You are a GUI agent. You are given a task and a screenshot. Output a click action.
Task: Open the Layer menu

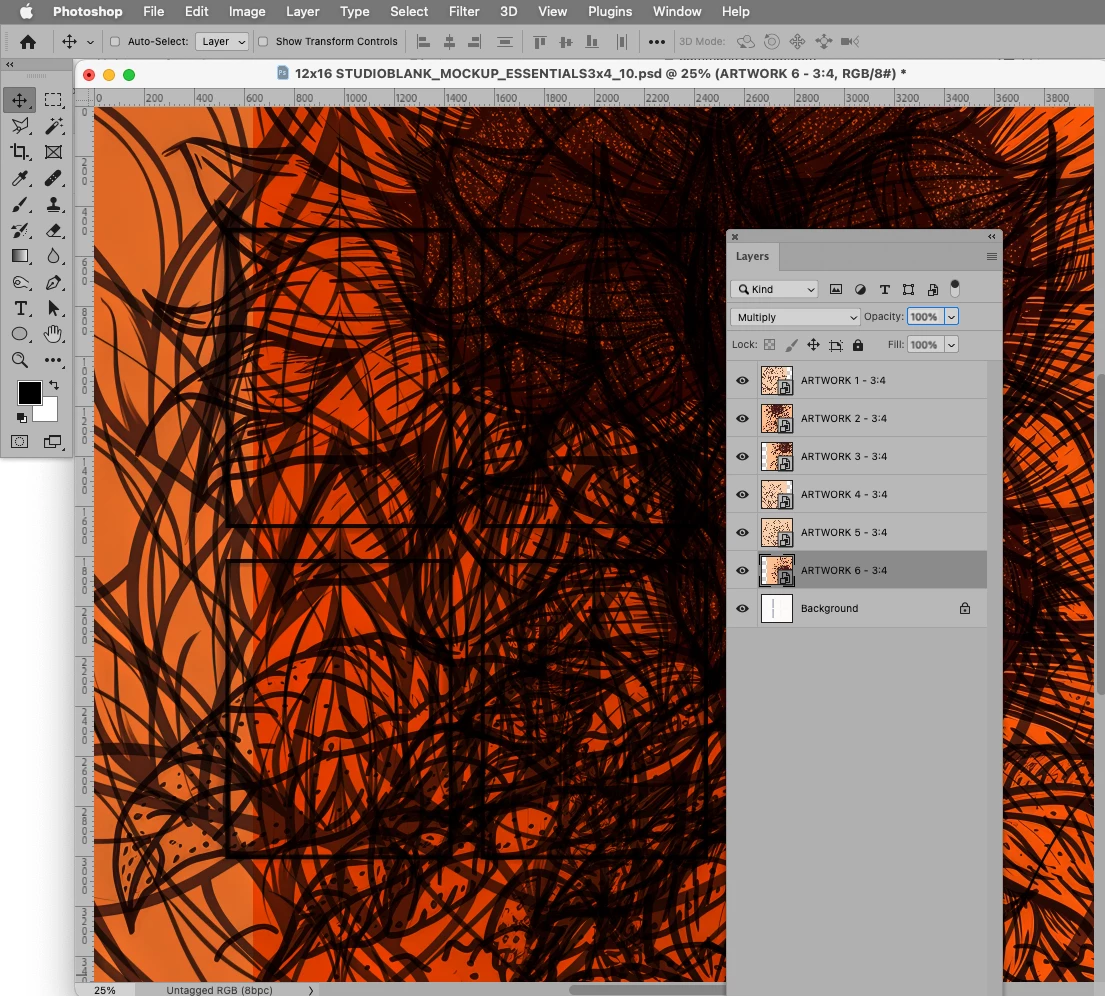tap(302, 11)
